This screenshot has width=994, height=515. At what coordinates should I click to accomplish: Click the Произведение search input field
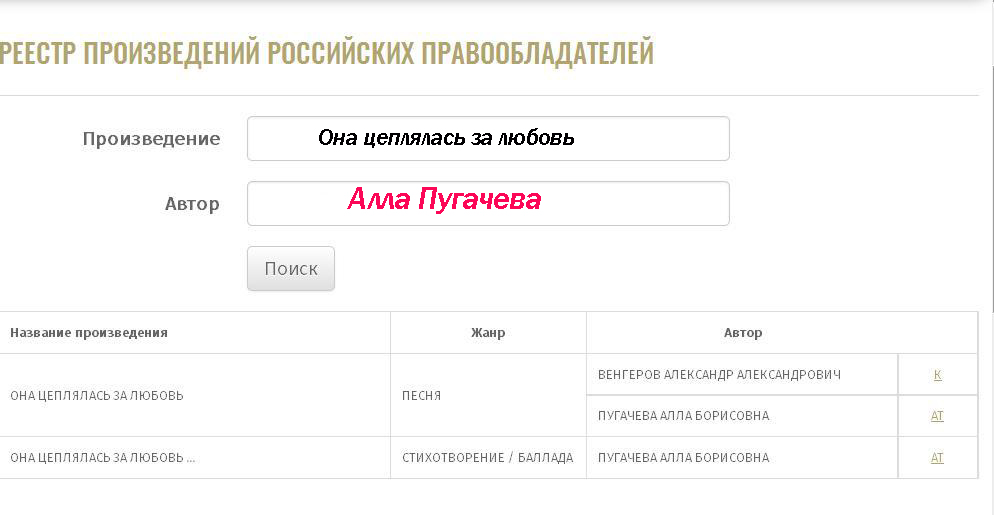coord(488,138)
